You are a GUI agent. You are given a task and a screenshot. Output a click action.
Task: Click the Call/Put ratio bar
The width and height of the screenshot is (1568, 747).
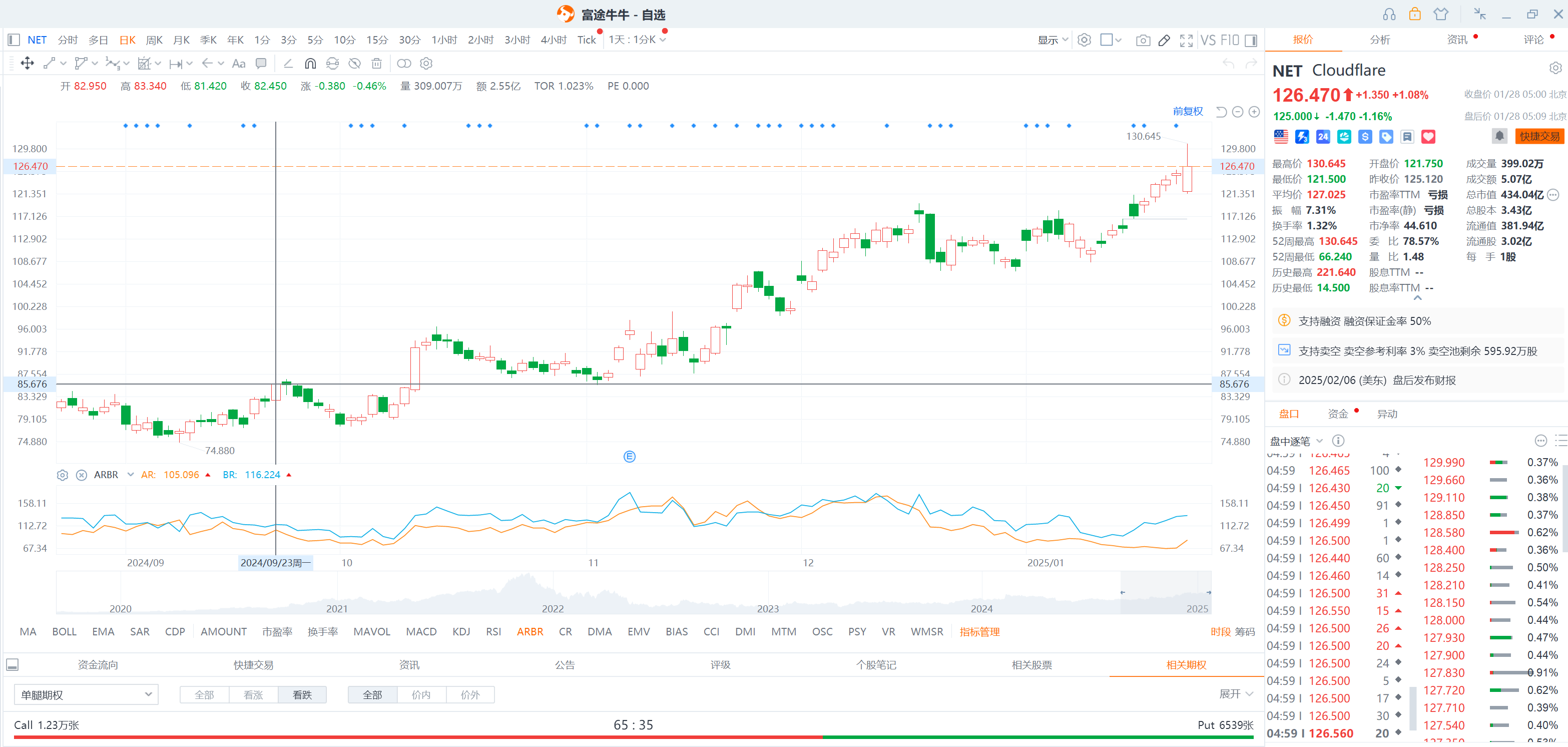click(x=634, y=737)
